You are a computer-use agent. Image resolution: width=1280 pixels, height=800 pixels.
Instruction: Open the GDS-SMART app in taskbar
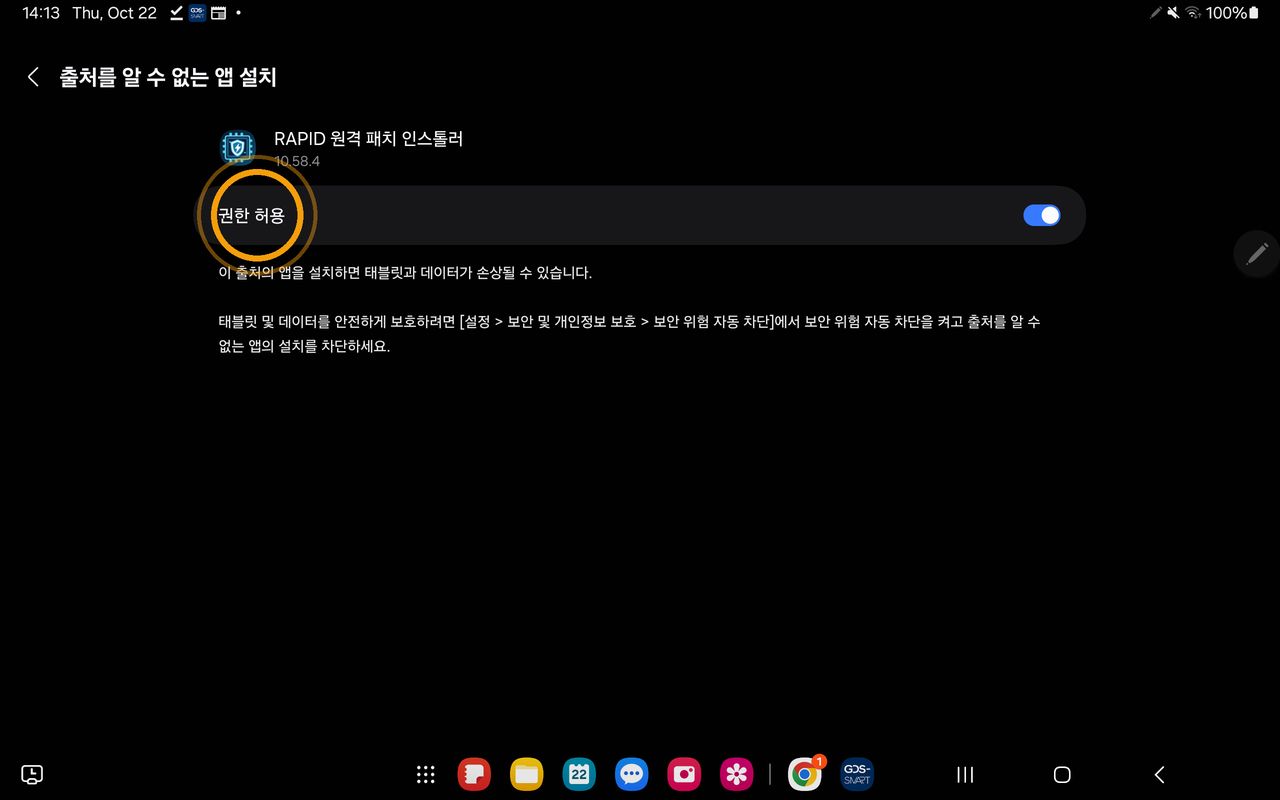coord(857,774)
